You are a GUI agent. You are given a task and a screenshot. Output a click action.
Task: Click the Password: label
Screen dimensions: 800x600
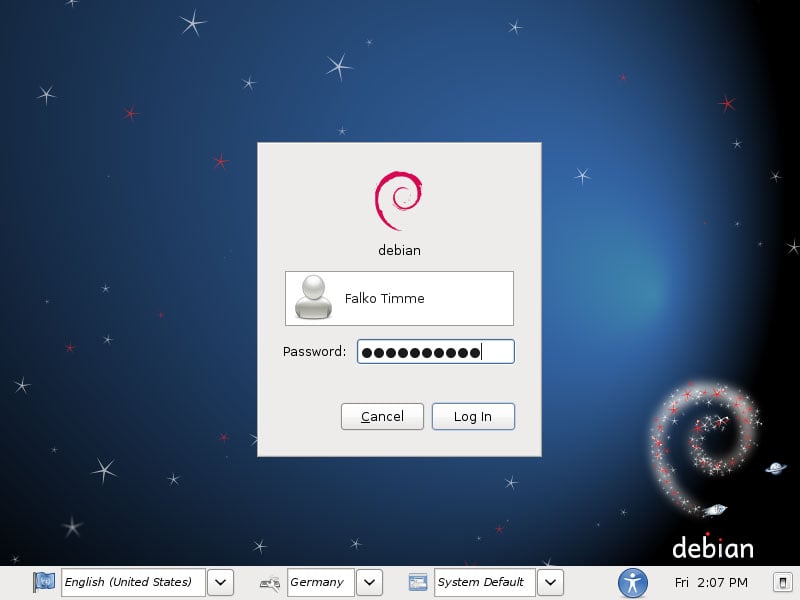(314, 352)
